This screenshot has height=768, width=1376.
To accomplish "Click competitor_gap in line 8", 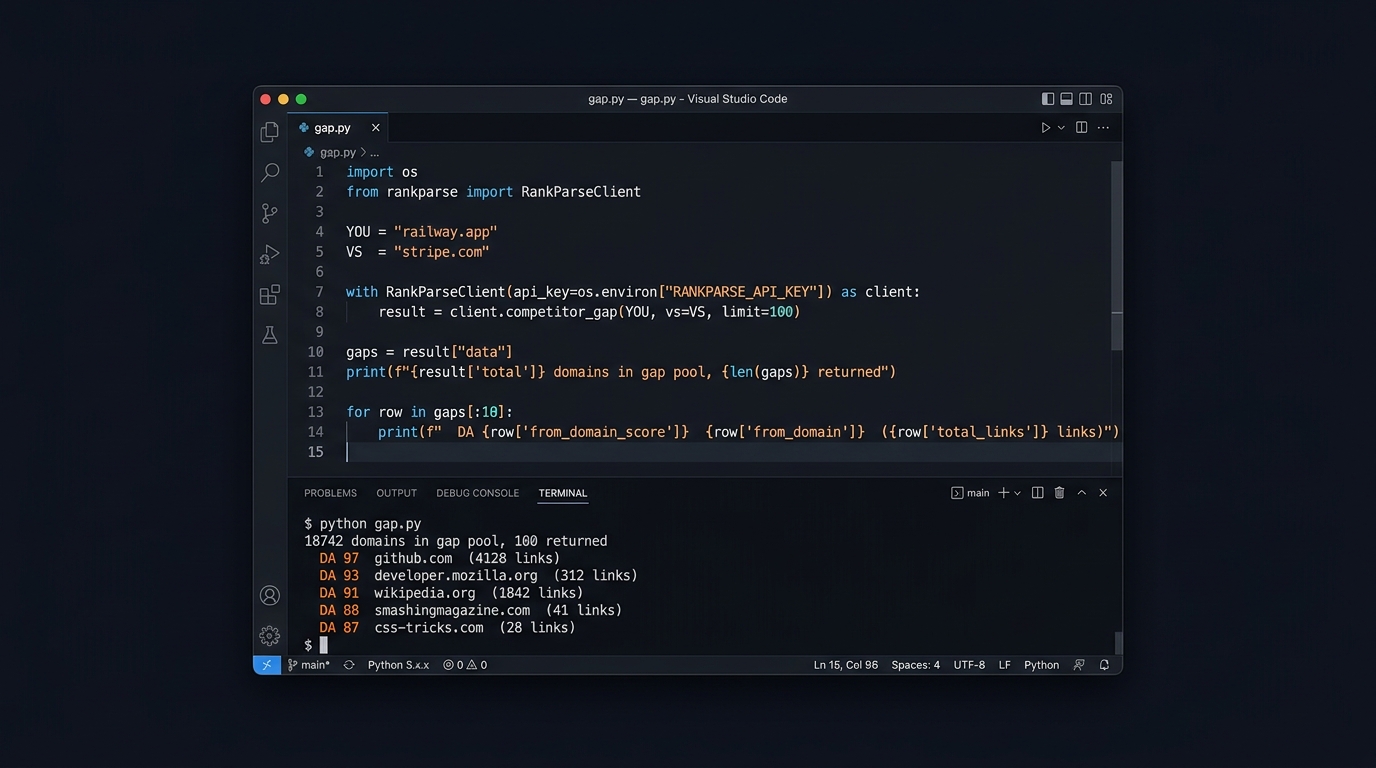I will [560, 312].
